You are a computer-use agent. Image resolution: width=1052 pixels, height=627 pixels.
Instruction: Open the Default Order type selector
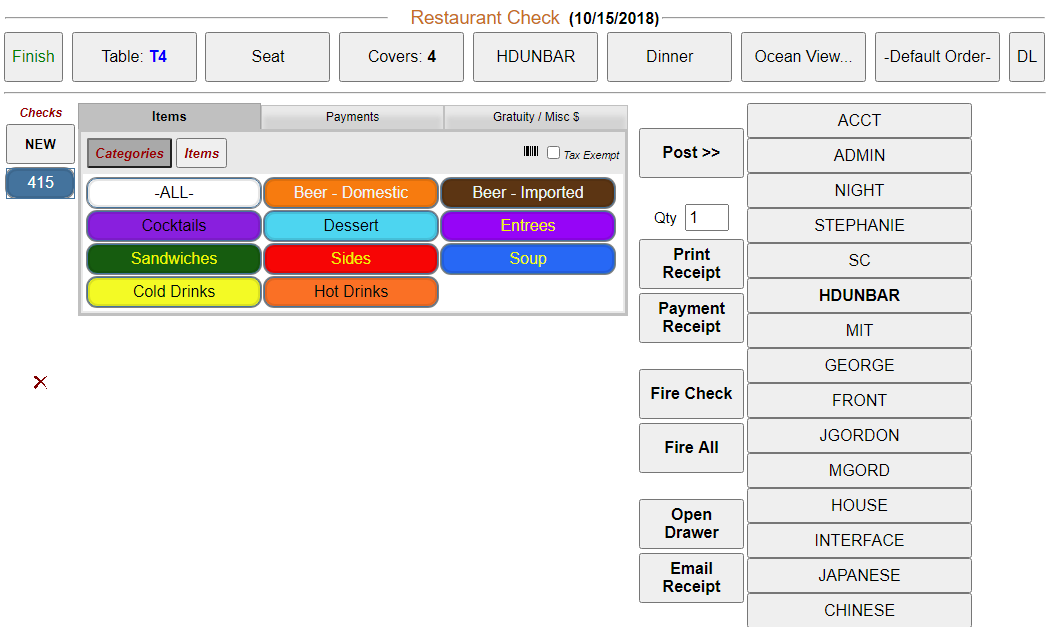click(x=937, y=57)
